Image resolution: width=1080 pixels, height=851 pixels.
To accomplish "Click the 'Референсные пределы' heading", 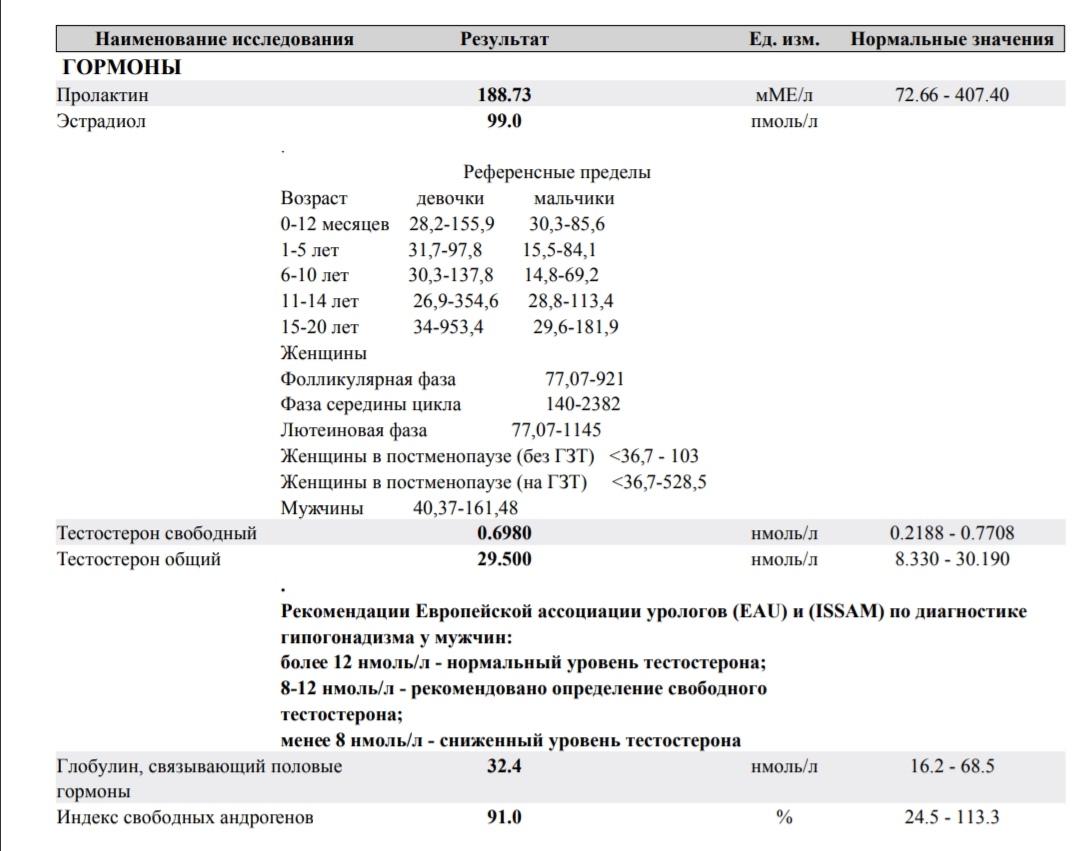I will (x=557, y=172).
